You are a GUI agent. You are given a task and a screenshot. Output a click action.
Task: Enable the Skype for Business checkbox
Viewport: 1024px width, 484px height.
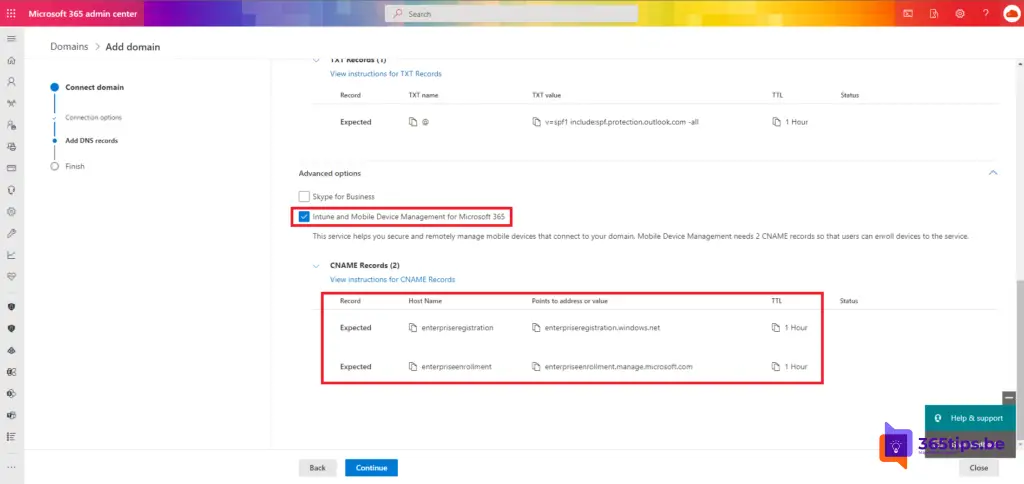coord(305,196)
